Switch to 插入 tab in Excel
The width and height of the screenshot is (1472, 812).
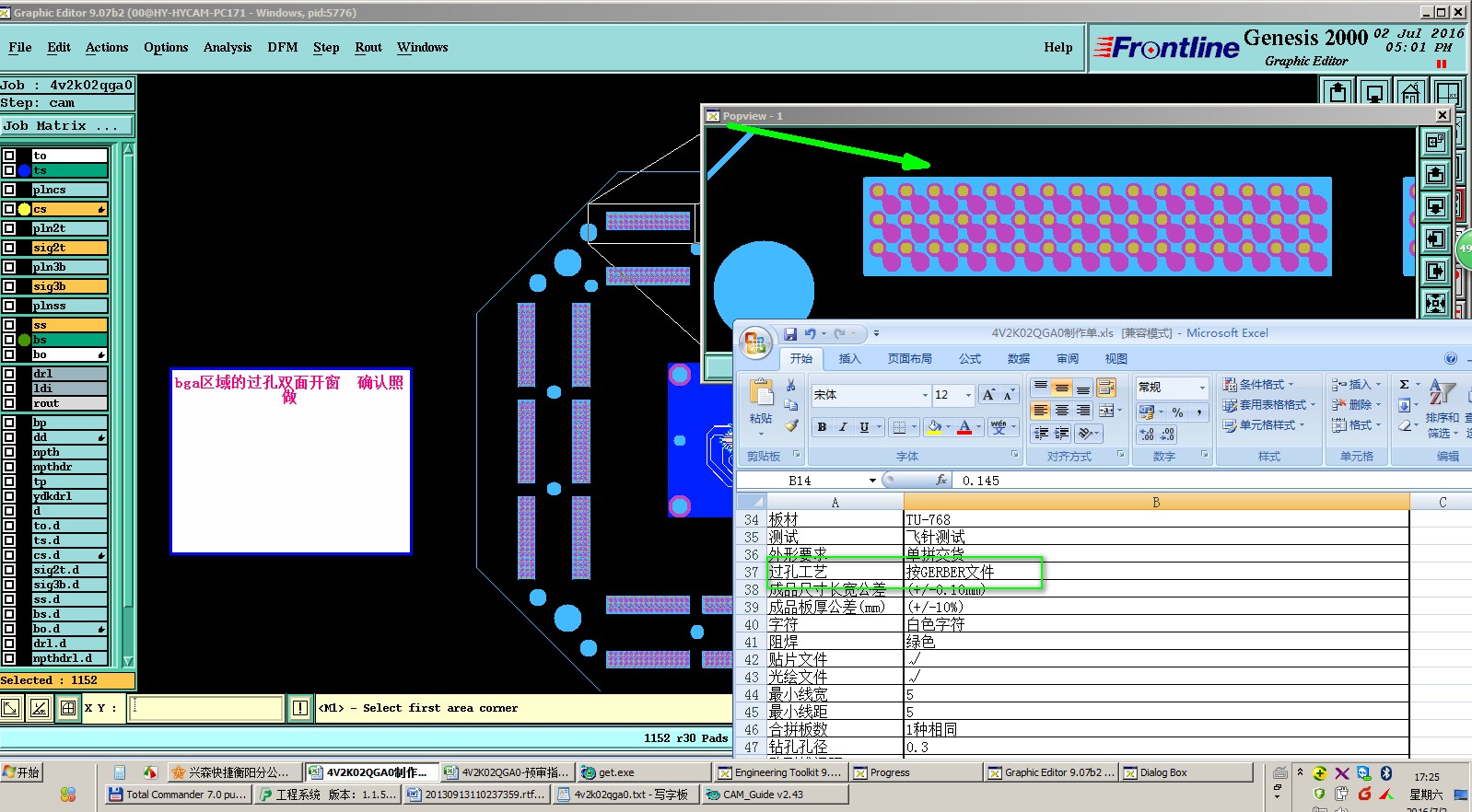coord(849,359)
